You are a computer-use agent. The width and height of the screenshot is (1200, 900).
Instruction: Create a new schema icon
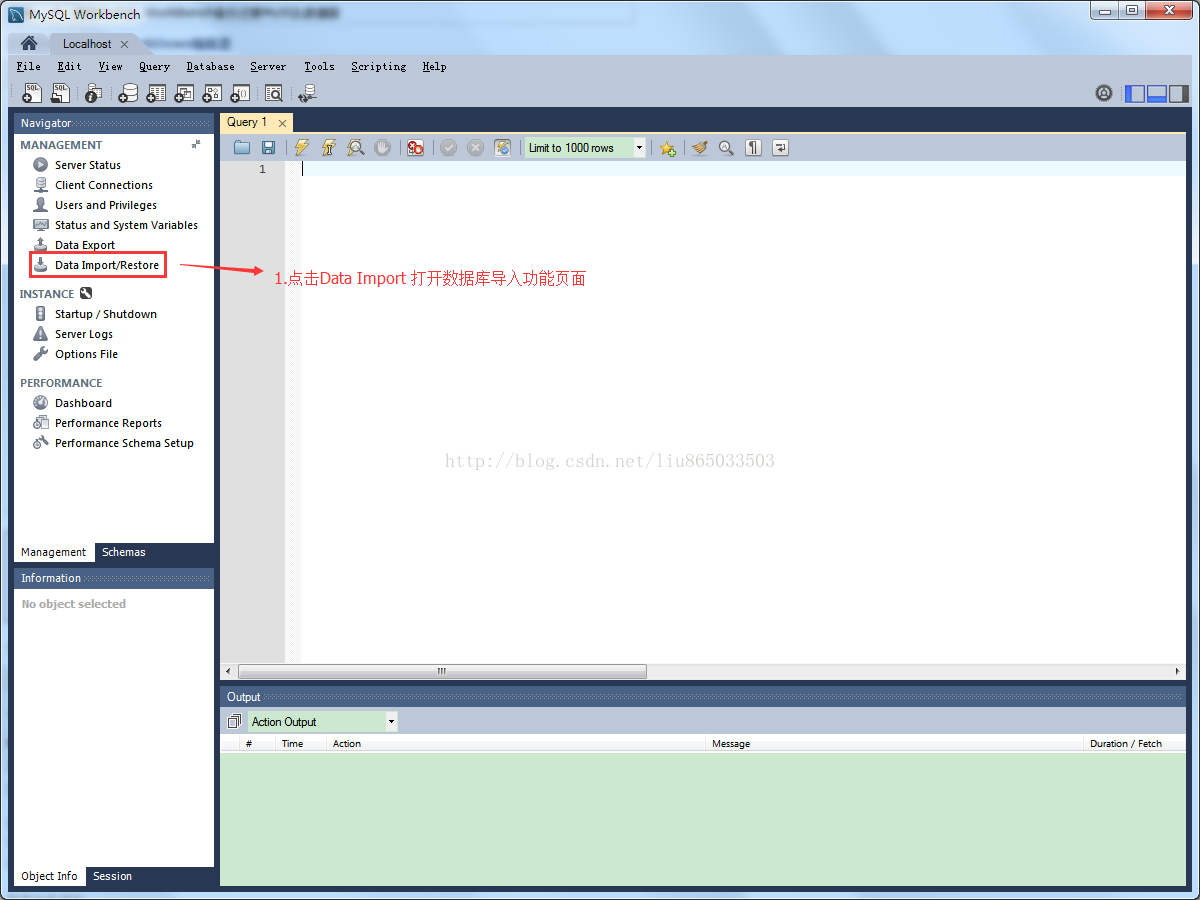pyautogui.click(x=128, y=93)
